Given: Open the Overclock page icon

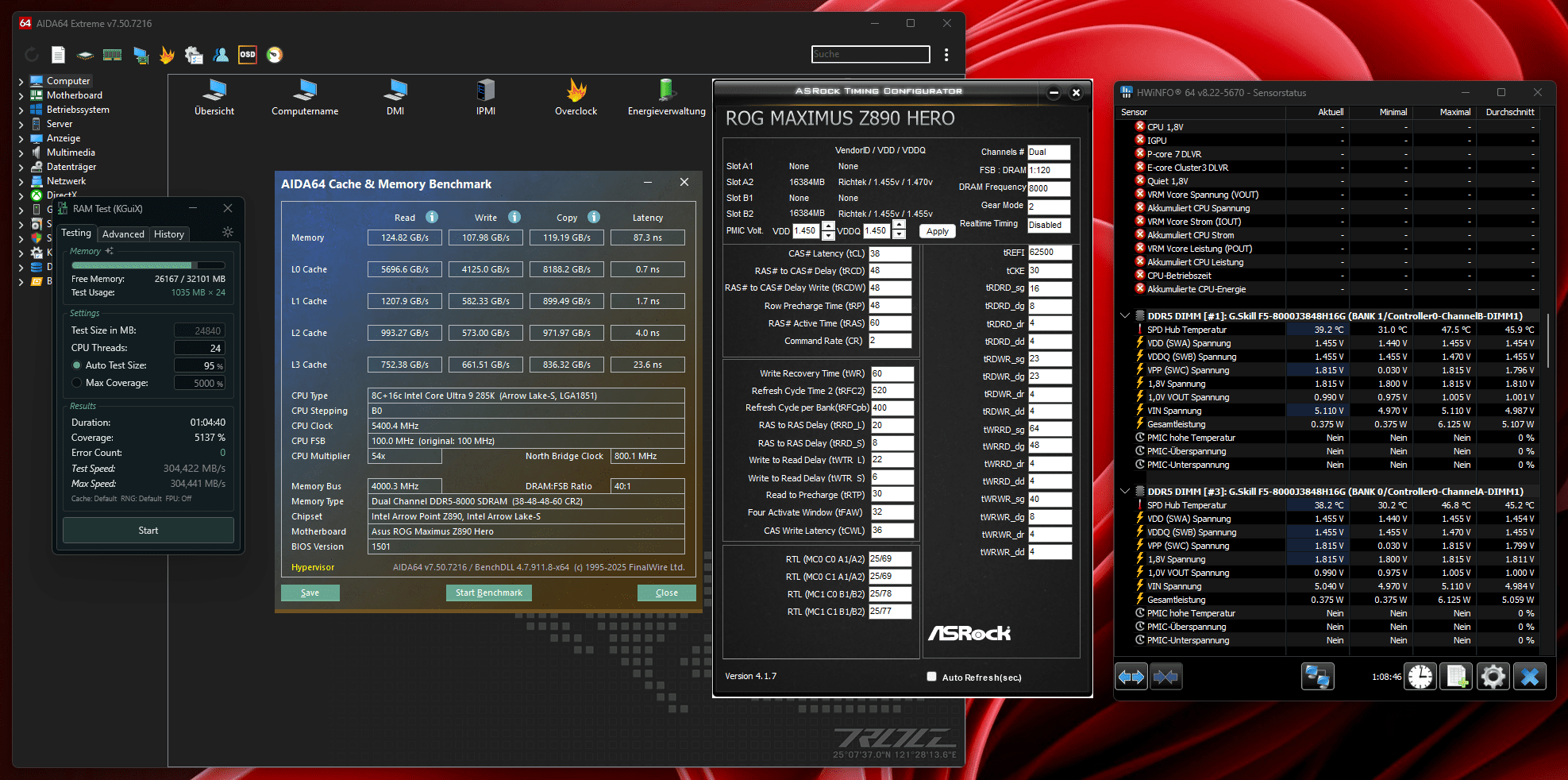Looking at the screenshot, I should [576, 98].
